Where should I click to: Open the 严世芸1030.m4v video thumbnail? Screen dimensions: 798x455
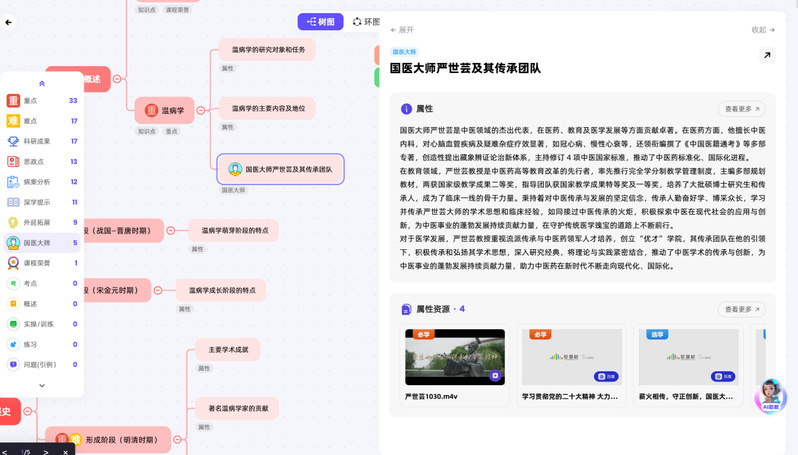tap(454, 357)
